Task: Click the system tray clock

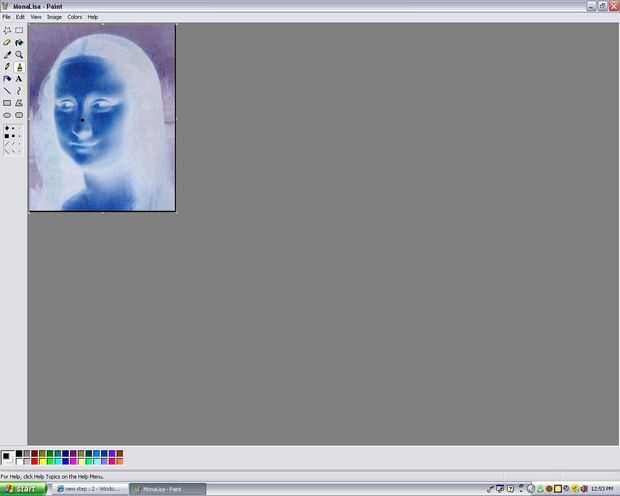Action: pos(602,489)
